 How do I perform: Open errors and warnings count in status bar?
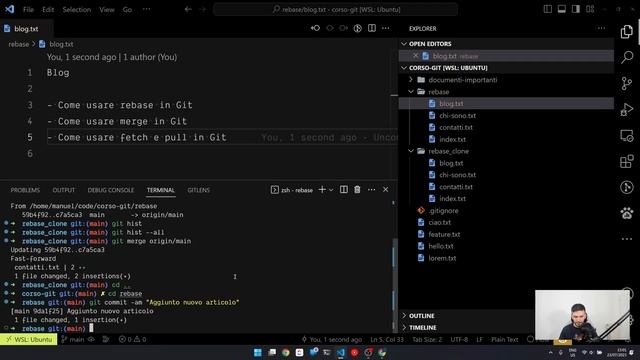132,339
